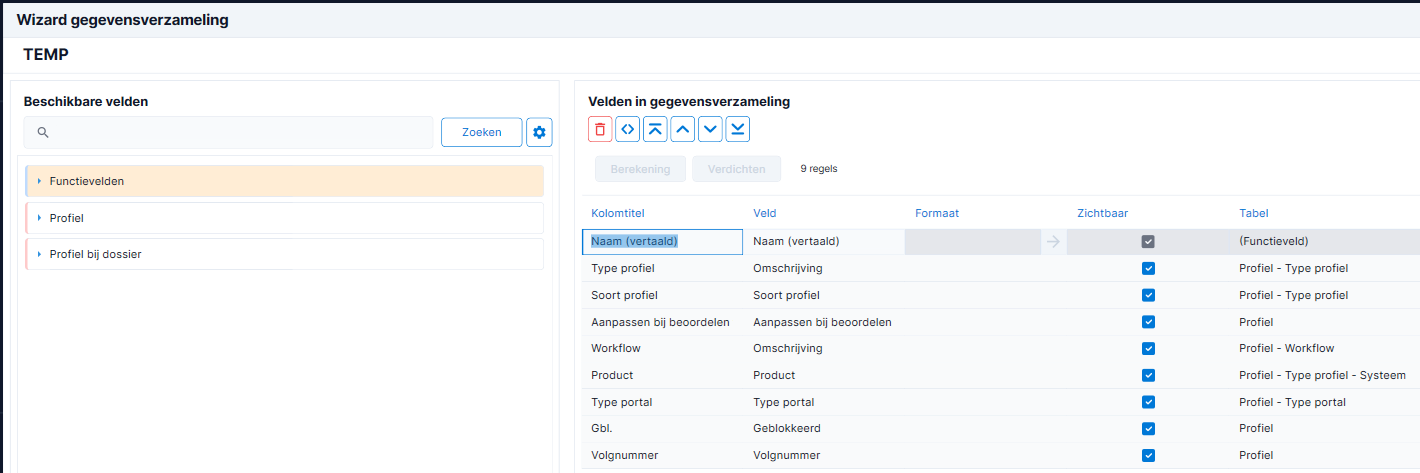Click the Berekening button

(x=640, y=169)
